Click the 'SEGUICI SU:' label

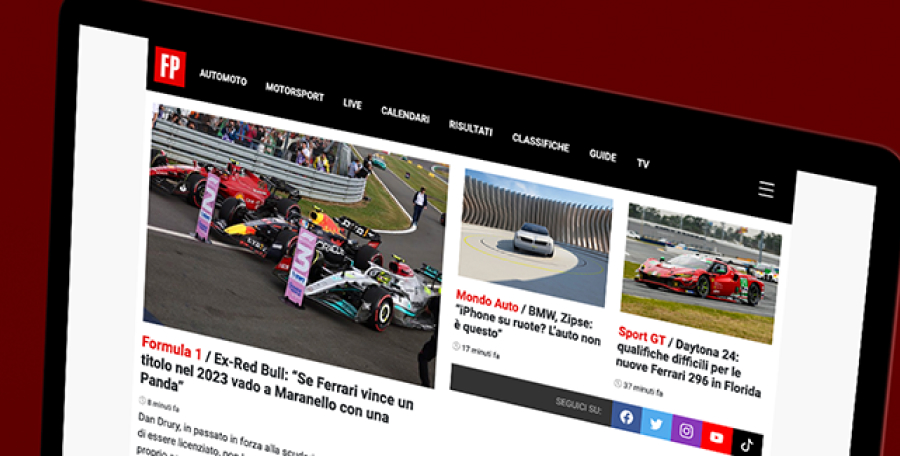578,405
